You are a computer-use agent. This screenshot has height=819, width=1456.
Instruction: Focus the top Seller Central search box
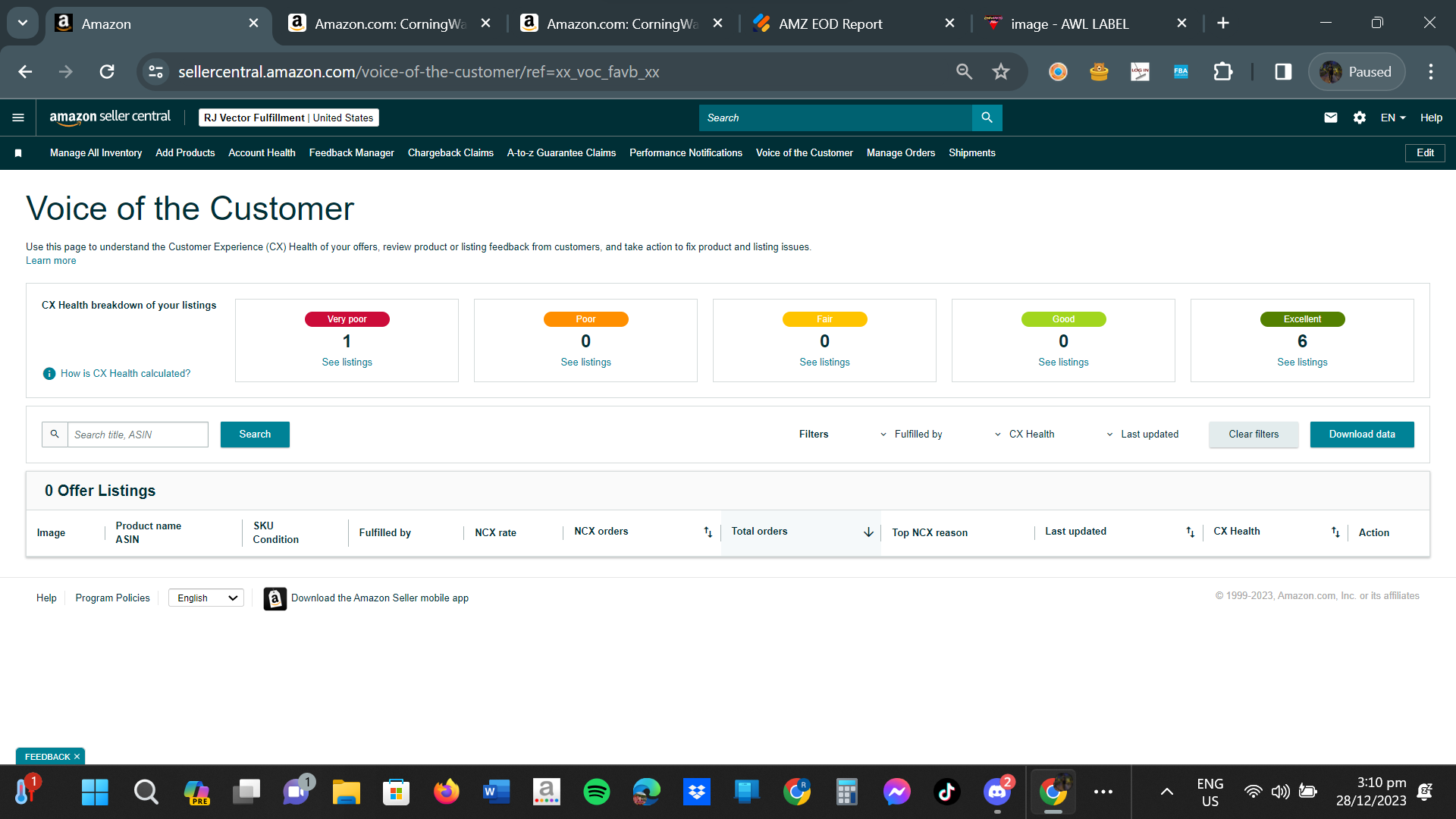pos(836,118)
